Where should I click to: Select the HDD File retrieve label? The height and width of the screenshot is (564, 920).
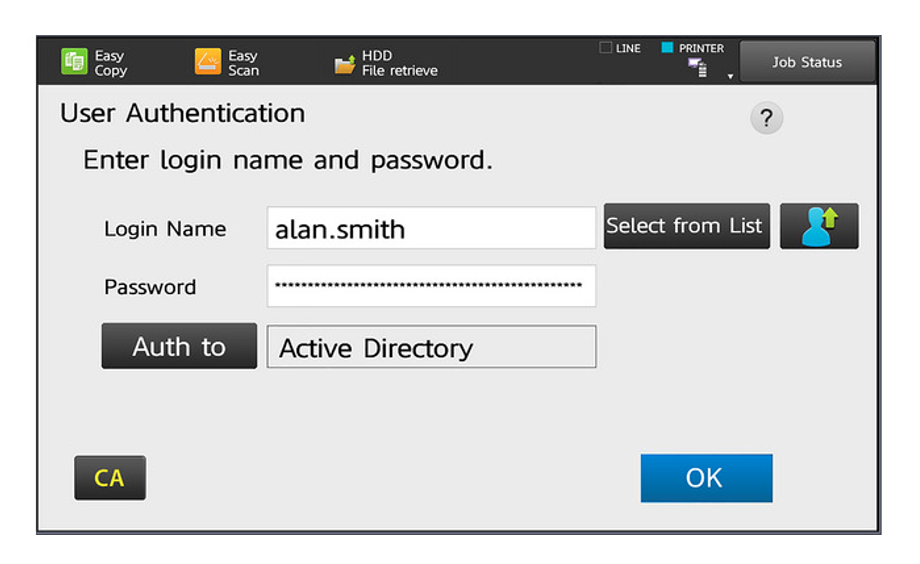399,63
